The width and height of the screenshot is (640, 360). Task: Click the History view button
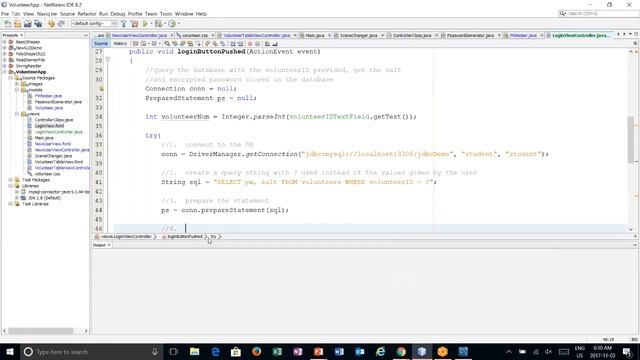click(x=120, y=44)
